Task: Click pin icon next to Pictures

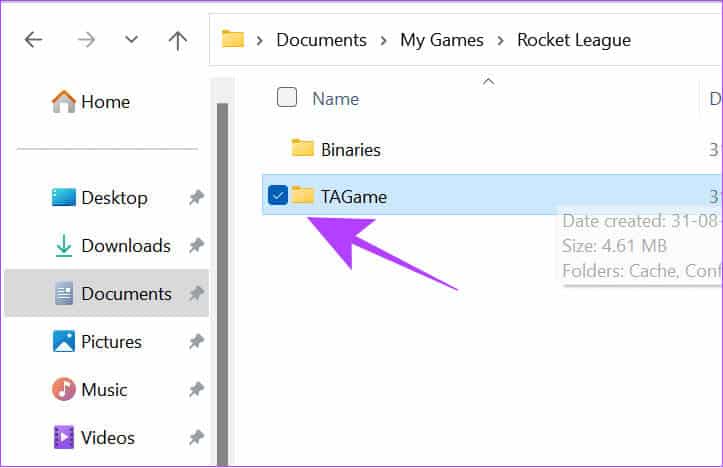Action: [x=196, y=342]
